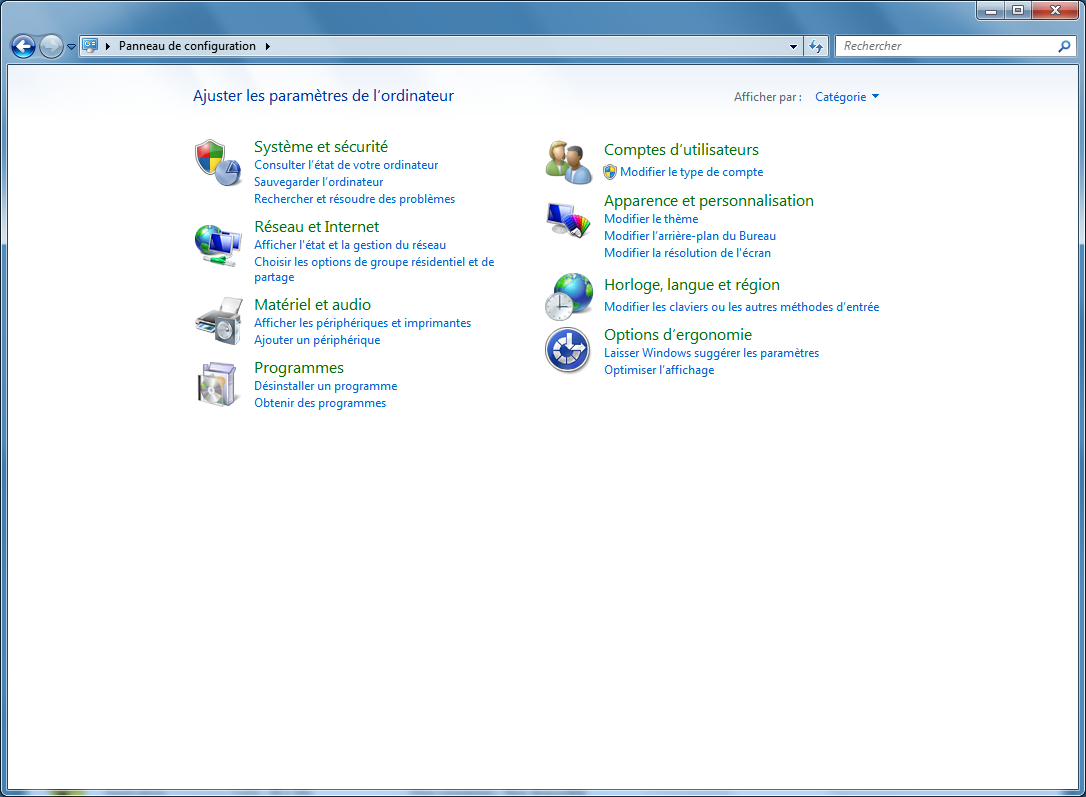
Task: Select Modifier le thème link
Action: click(x=651, y=219)
